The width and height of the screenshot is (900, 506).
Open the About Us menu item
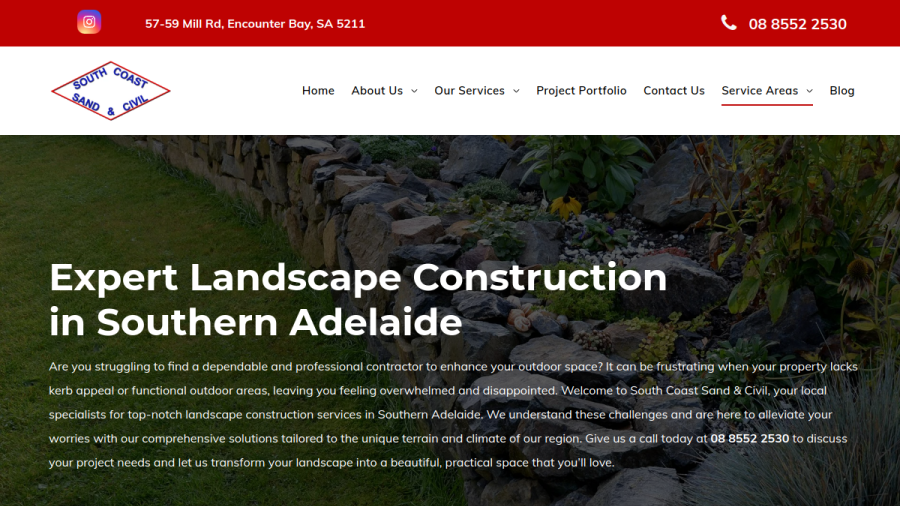[377, 91]
